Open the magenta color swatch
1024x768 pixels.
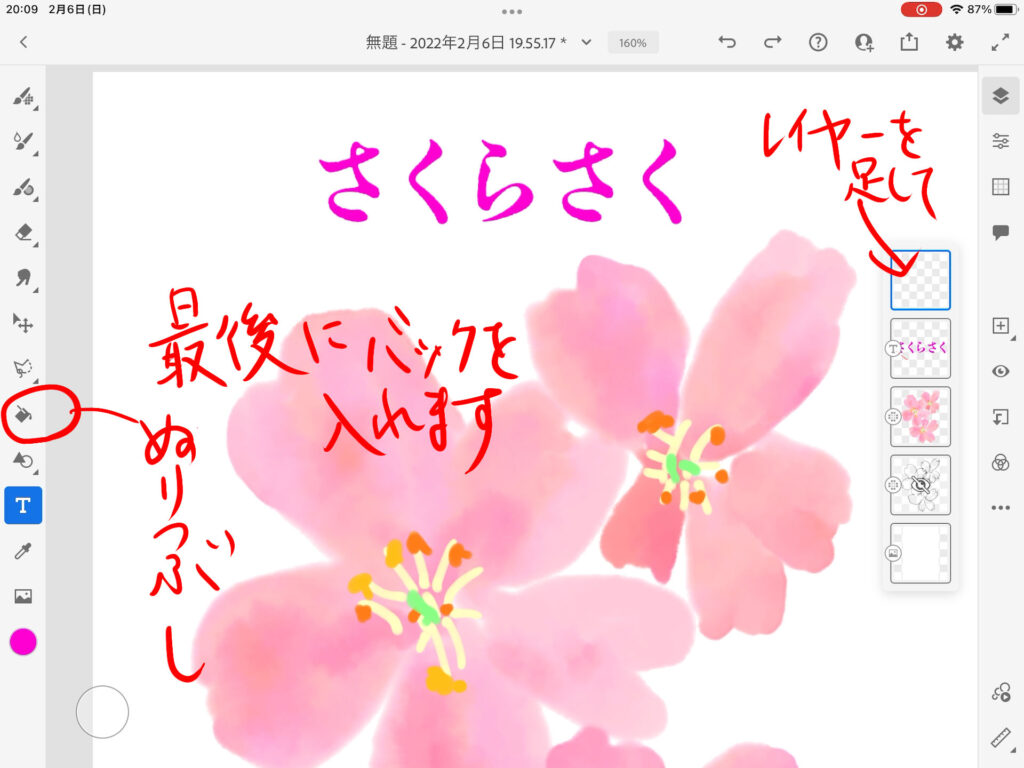(23, 642)
